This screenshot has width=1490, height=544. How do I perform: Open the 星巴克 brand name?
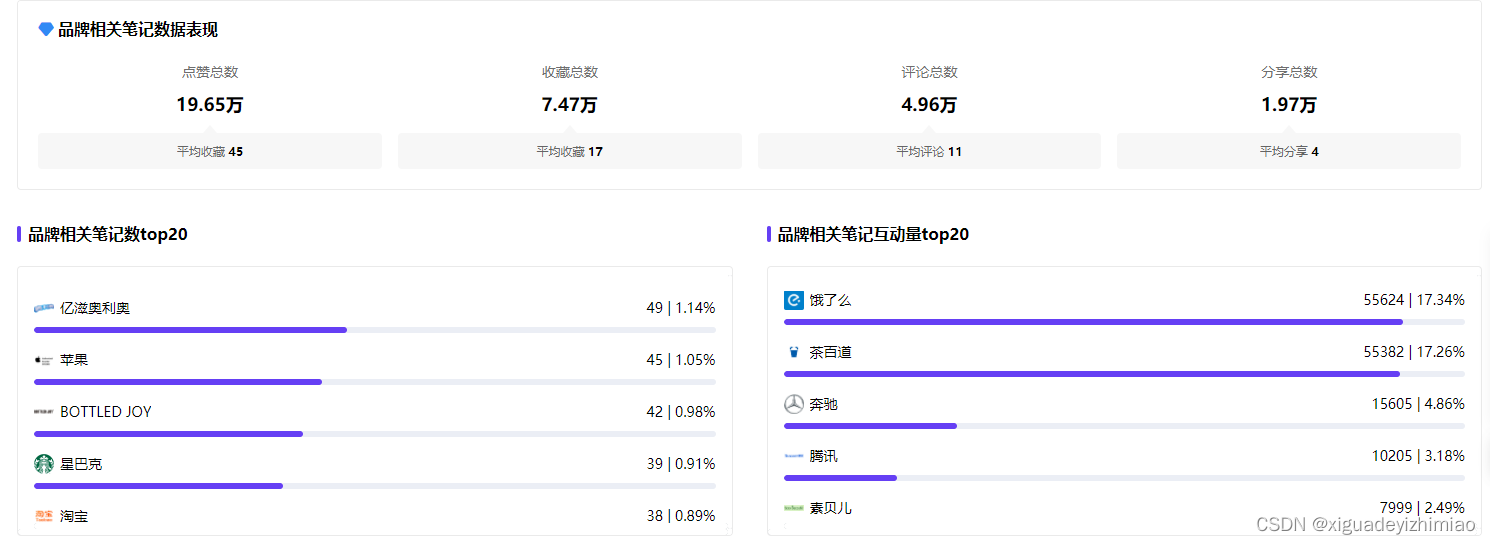point(81,464)
